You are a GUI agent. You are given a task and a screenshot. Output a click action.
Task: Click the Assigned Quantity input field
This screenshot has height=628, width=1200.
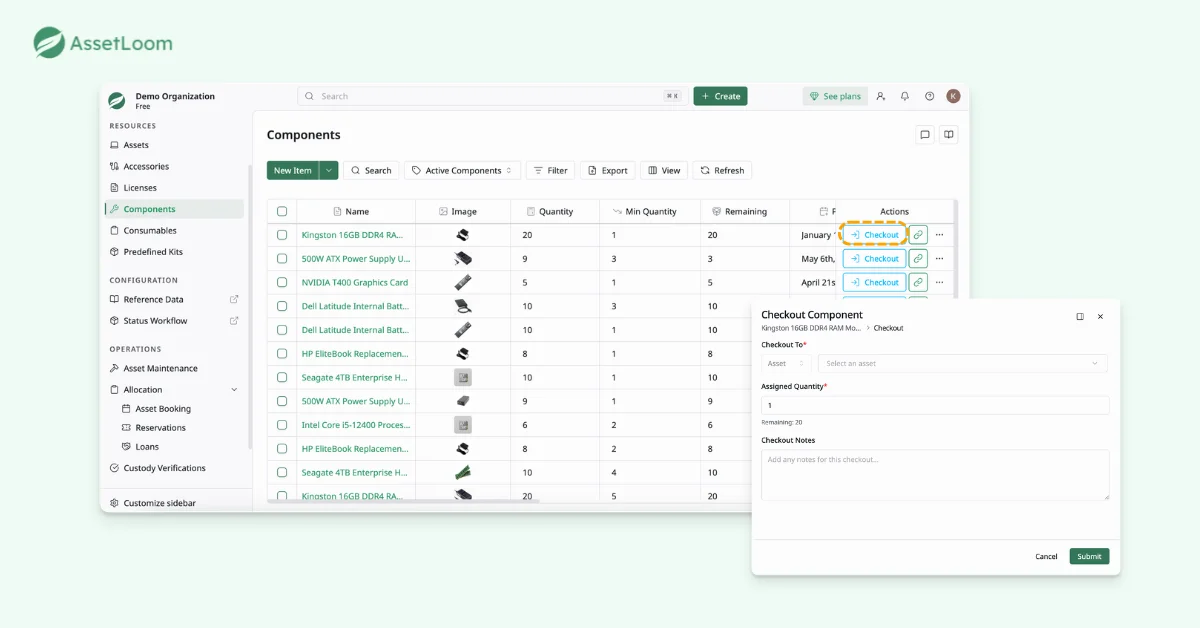(x=935, y=405)
